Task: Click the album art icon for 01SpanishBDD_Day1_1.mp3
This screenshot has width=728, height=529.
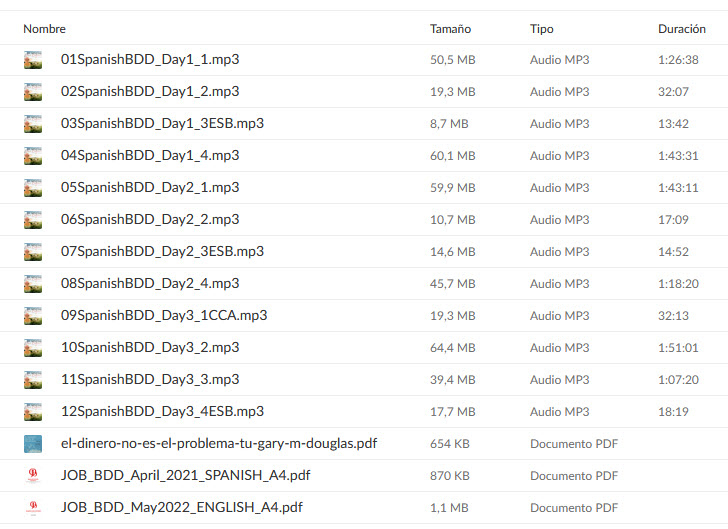Action: click(33, 60)
